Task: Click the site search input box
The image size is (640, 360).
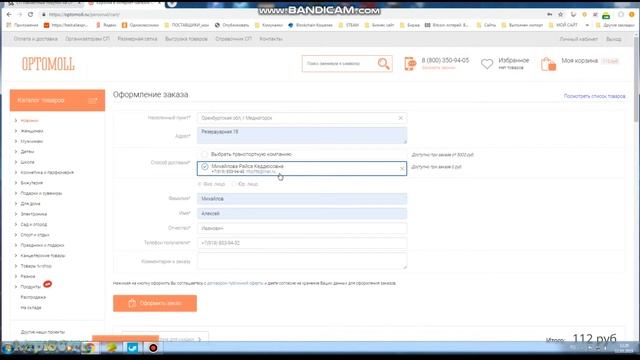Action: tap(339, 64)
